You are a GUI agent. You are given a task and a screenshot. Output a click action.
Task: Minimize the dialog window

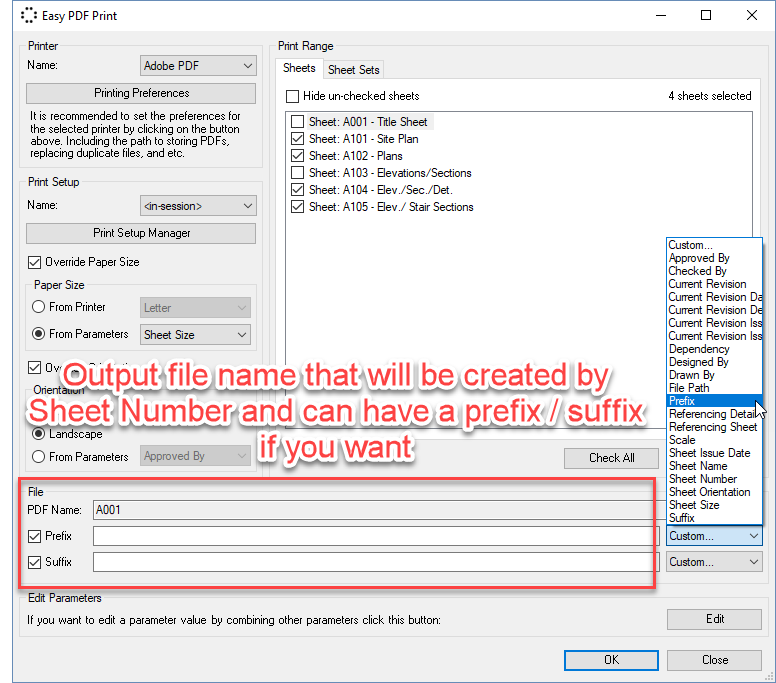(x=660, y=16)
